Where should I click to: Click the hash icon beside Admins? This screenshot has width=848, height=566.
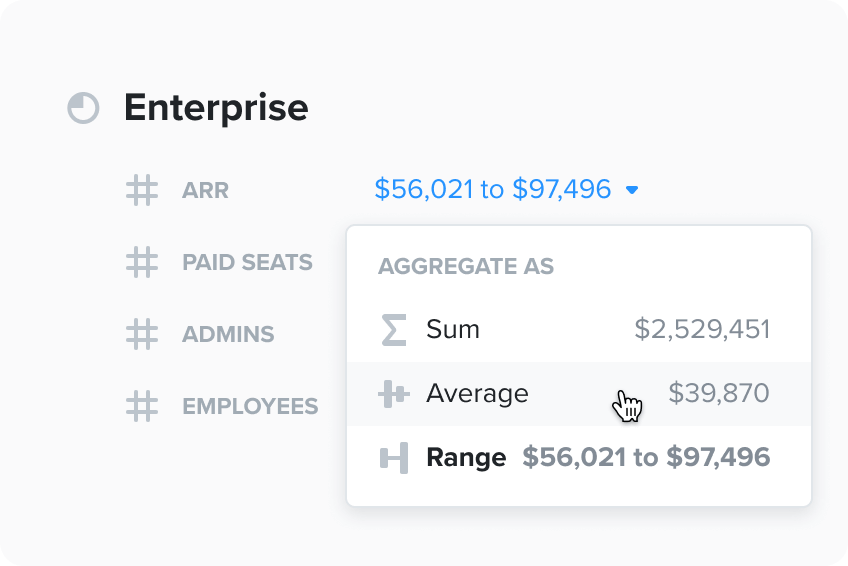[x=142, y=334]
